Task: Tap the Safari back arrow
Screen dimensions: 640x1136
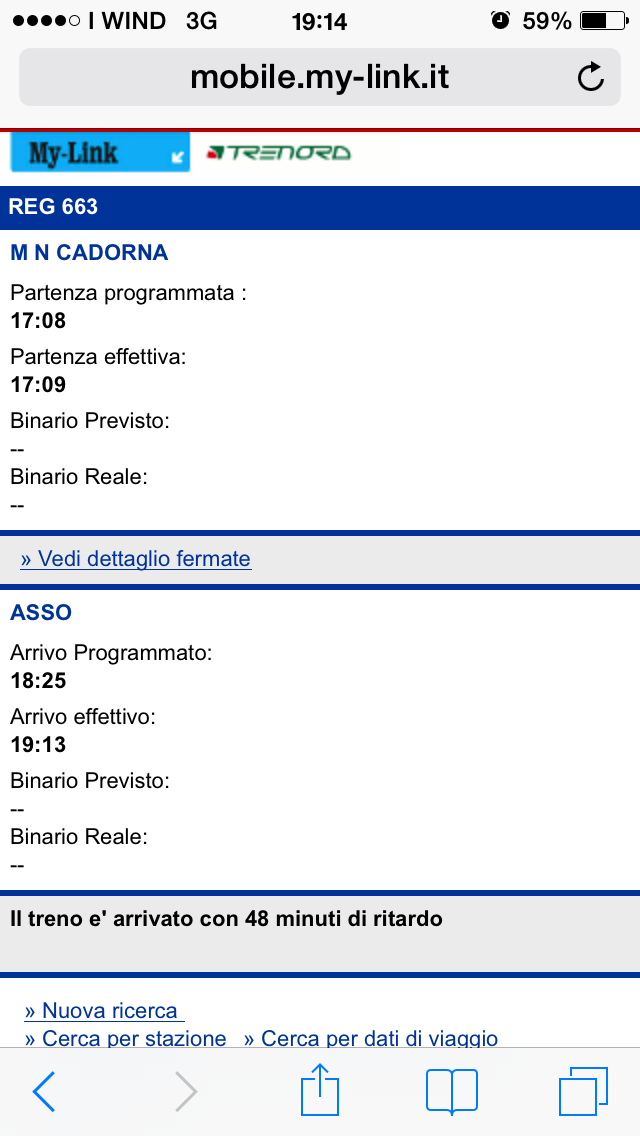Action: pyautogui.click(x=44, y=1091)
